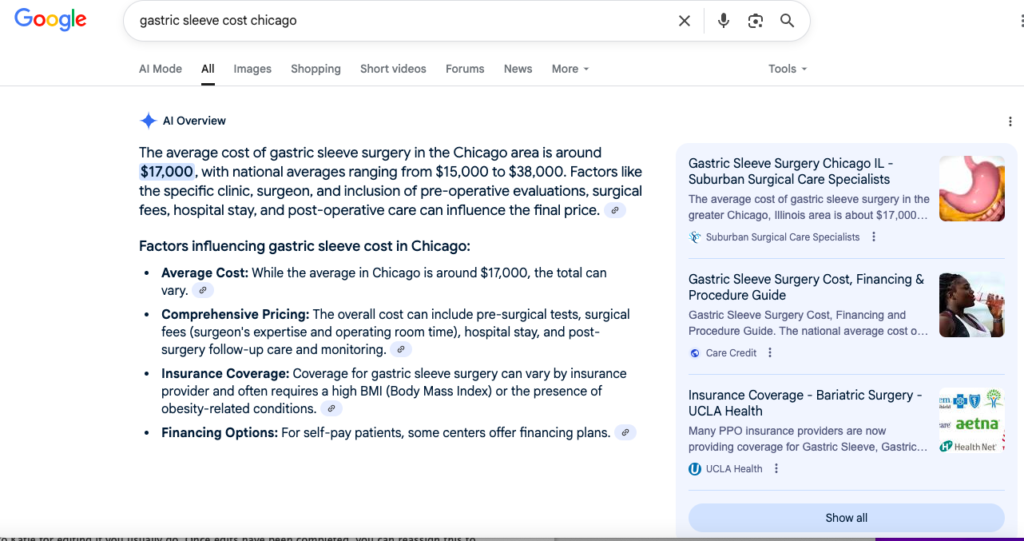Open Insurance Coverage Bariatric Surgery UCLA link
The image size is (1024, 541).
805,402
